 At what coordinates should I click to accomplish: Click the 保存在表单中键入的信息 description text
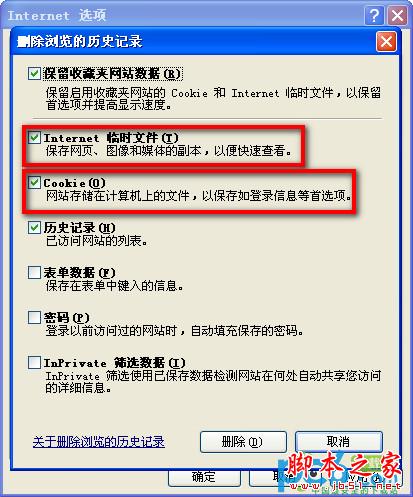[x=114, y=286]
